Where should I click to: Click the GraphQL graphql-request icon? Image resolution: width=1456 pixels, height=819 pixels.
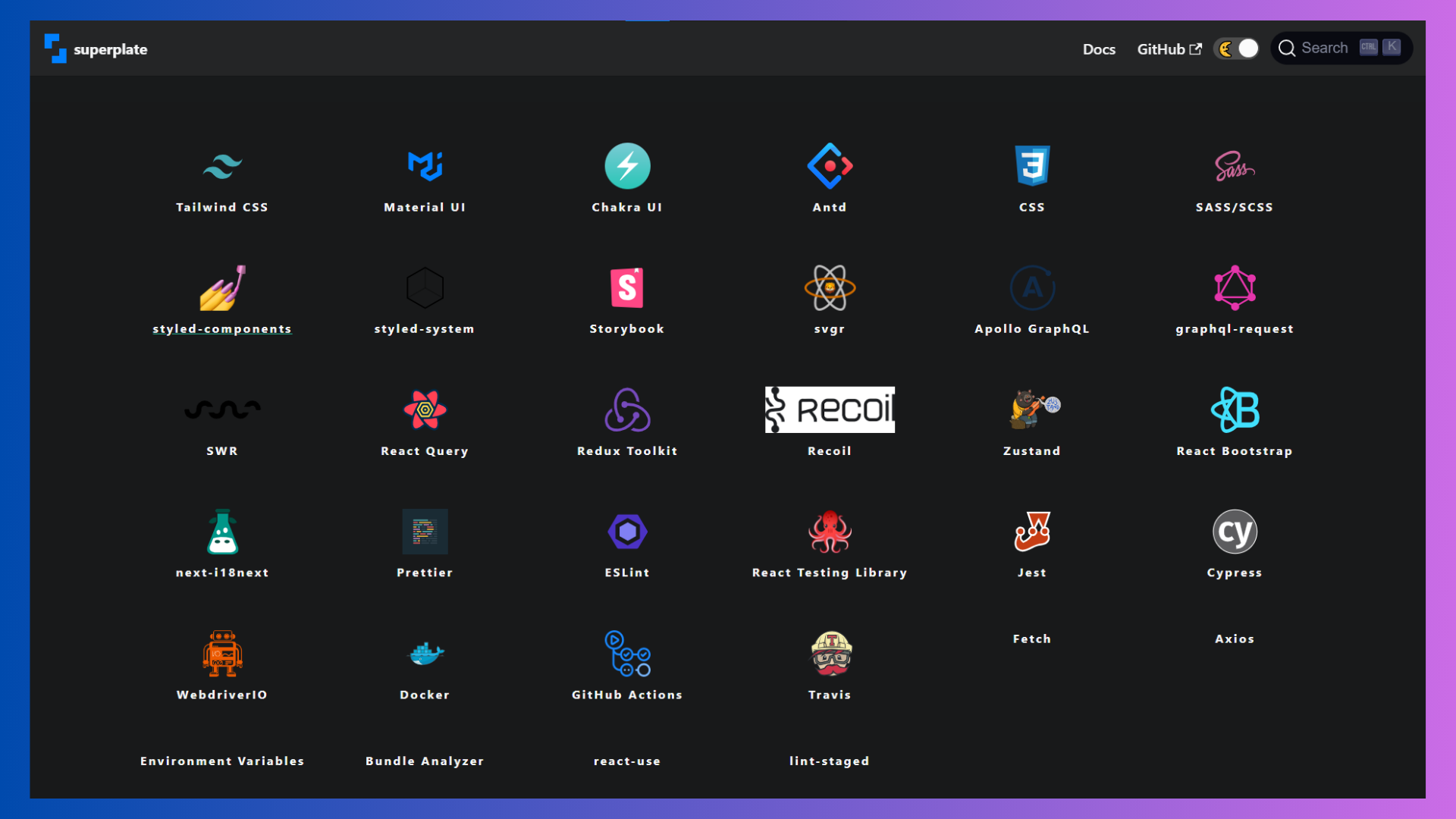(x=1235, y=288)
